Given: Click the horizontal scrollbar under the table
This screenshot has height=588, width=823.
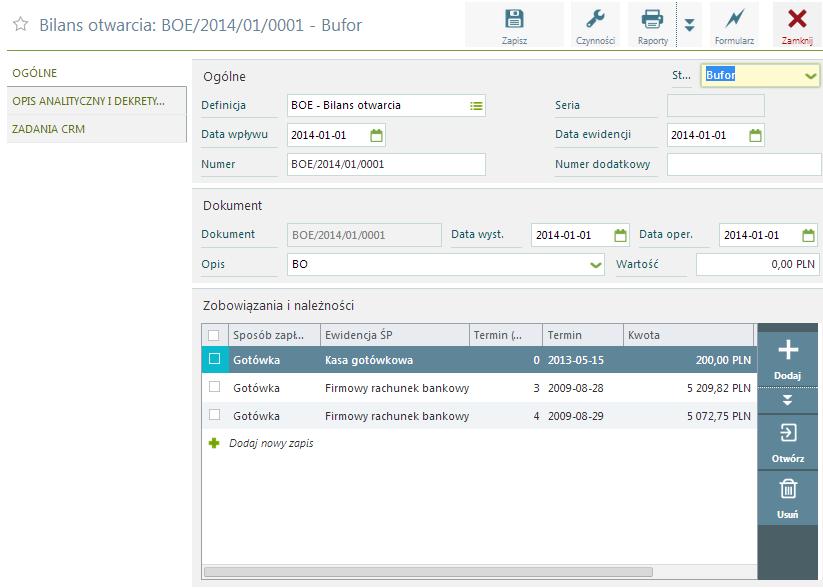Looking at the screenshot, I should coord(428,572).
